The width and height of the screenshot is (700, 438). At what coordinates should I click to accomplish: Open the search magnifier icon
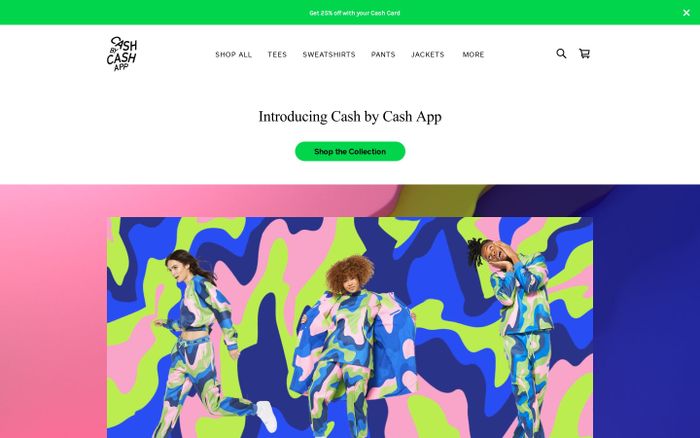pyautogui.click(x=561, y=54)
